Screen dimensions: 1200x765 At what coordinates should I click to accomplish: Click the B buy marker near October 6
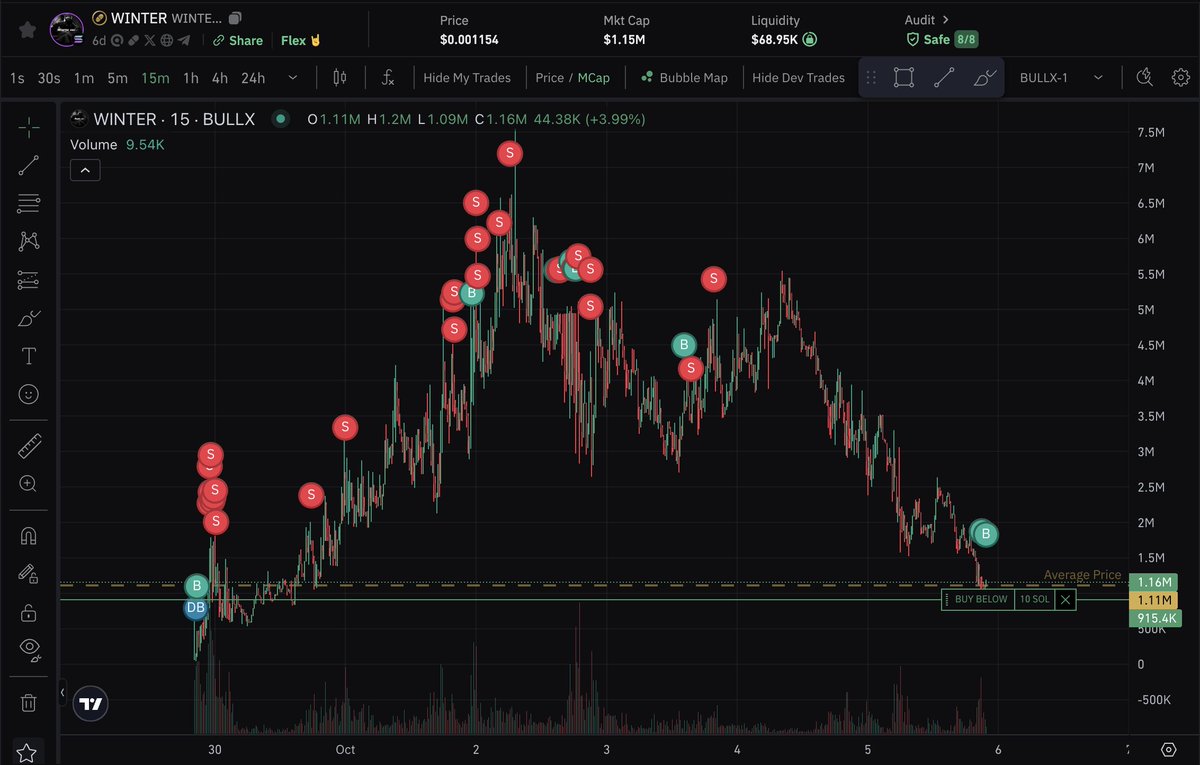[x=986, y=534]
